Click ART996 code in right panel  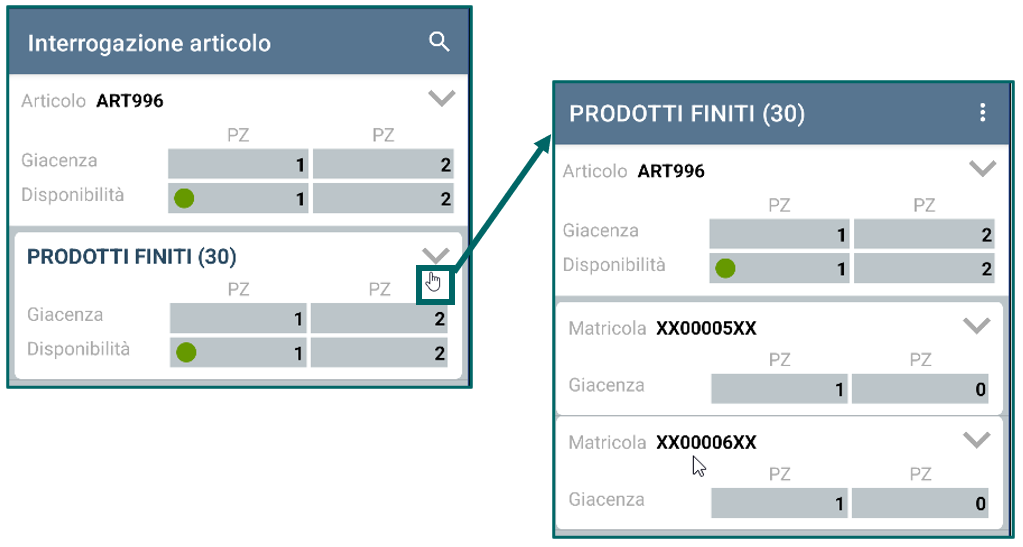coord(671,171)
